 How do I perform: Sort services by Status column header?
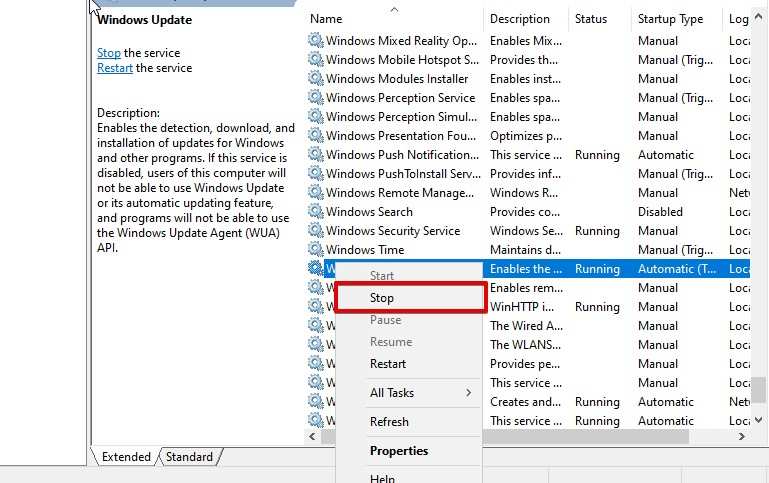[x=591, y=19]
